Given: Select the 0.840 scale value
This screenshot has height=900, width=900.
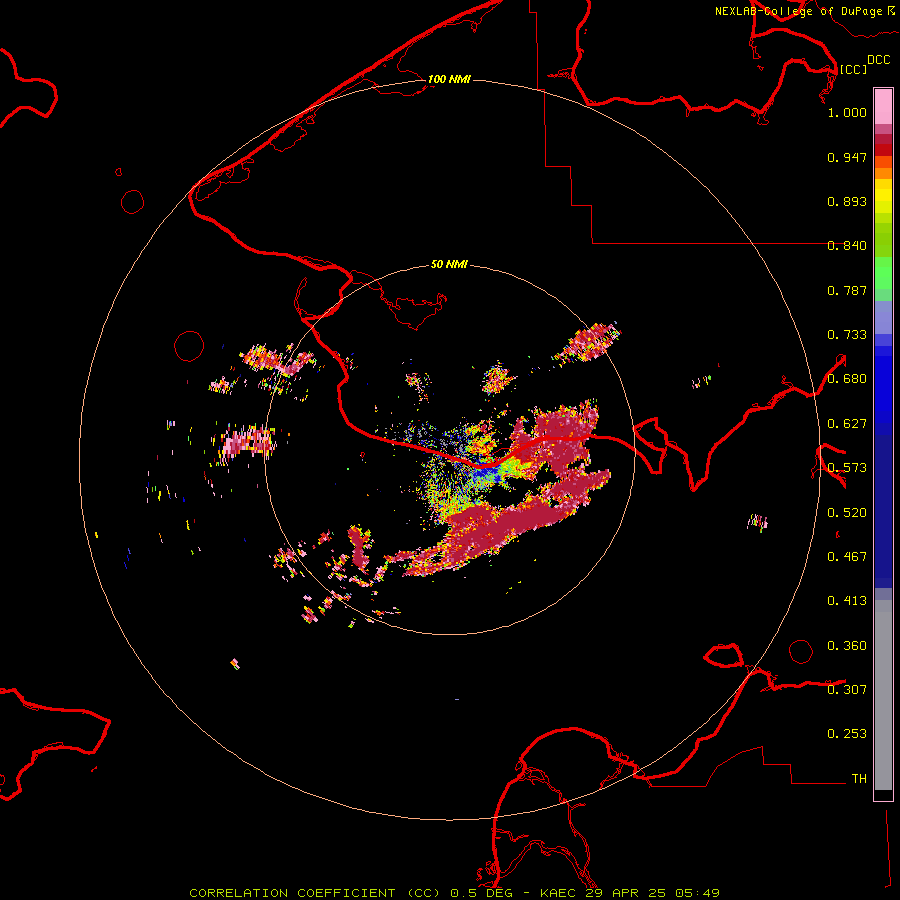Looking at the screenshot, I should pyautogui.click(x=847, y=246).
